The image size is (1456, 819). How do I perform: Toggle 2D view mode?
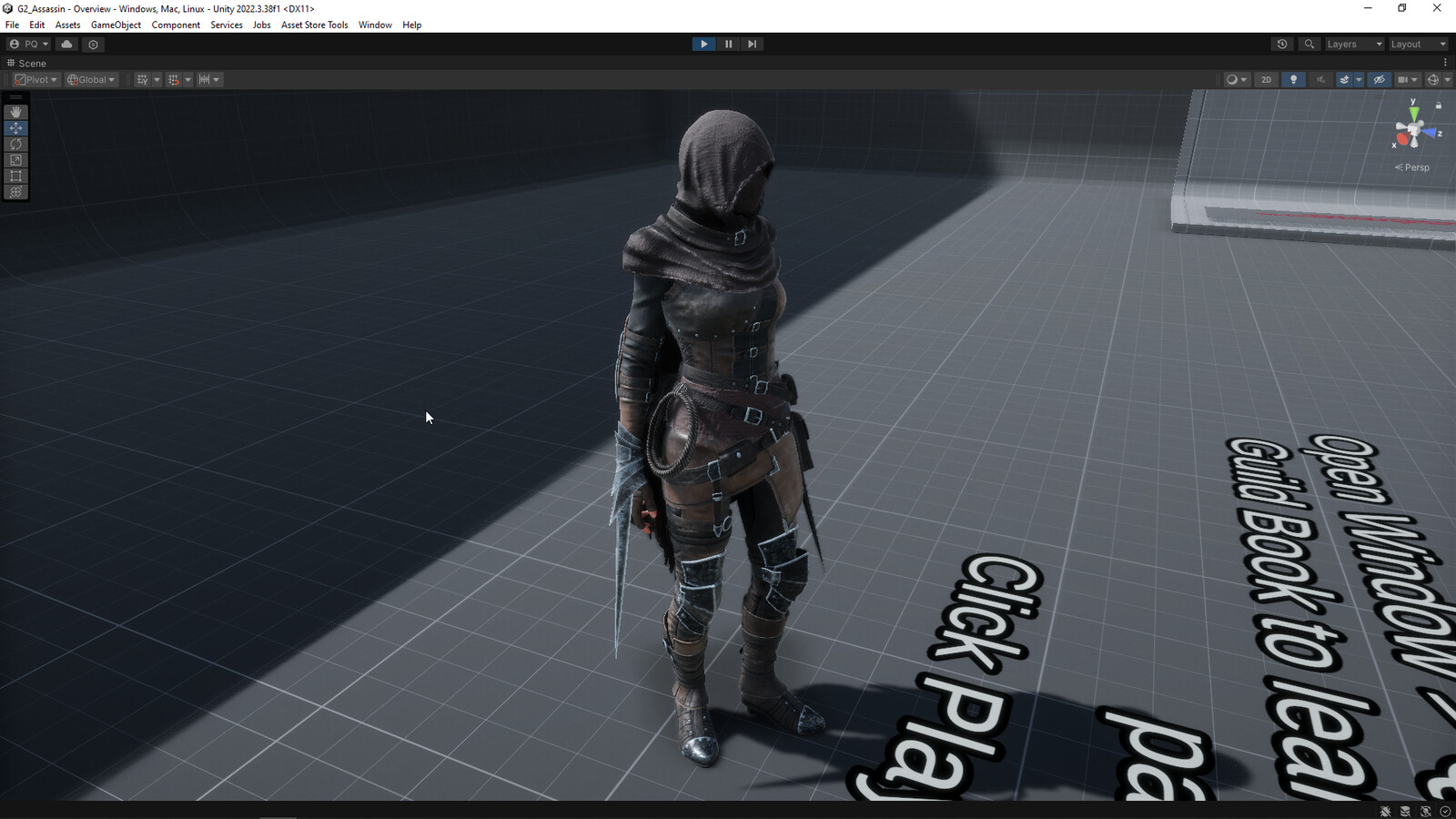(1266, 80)
